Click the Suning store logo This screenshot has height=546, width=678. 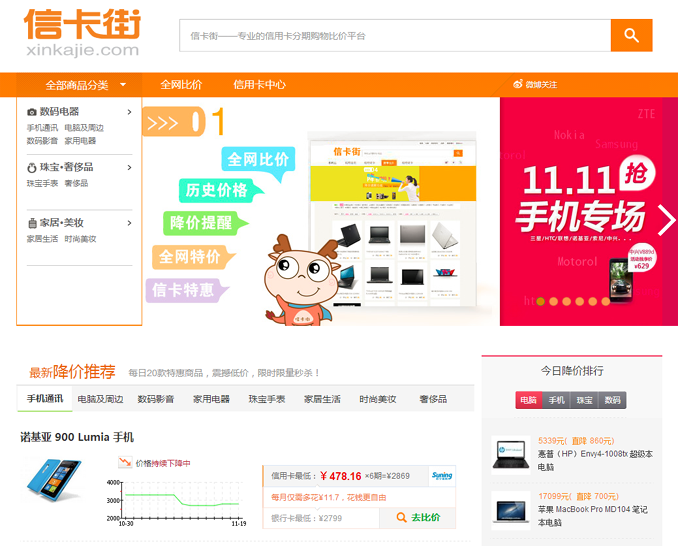click(x=442, y=476)
